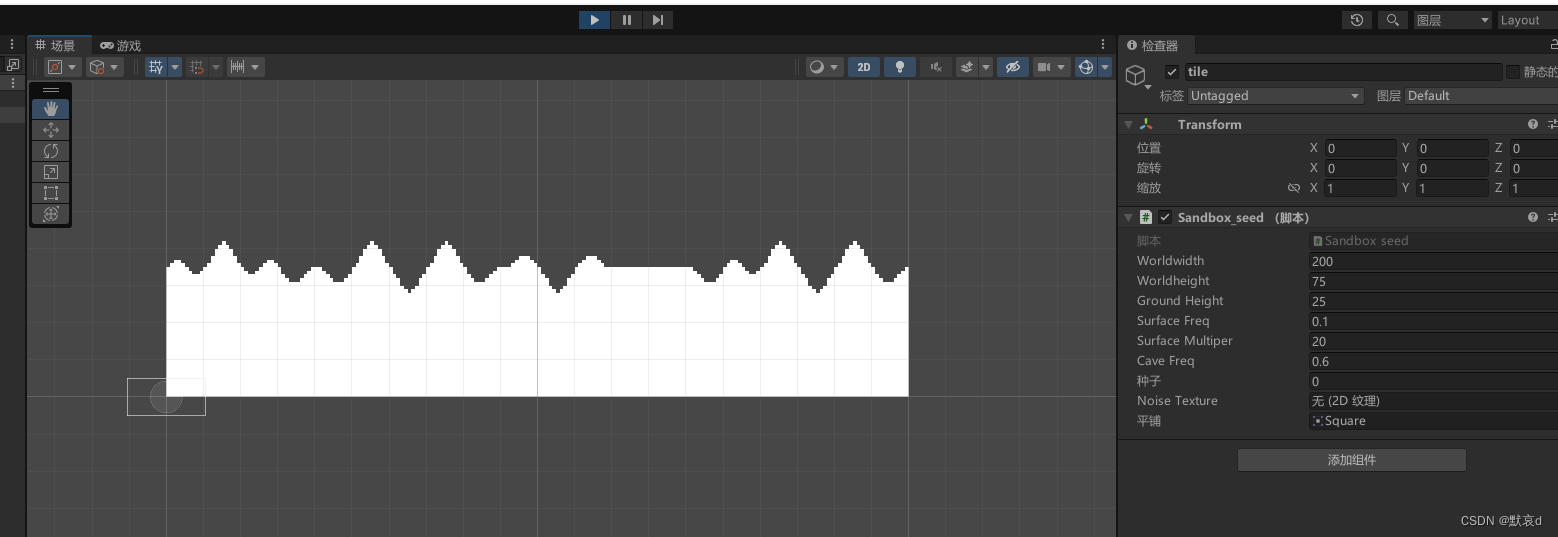Open scene effects dropdown arrow
The image size is (1558, 537).
pos(985,67)
